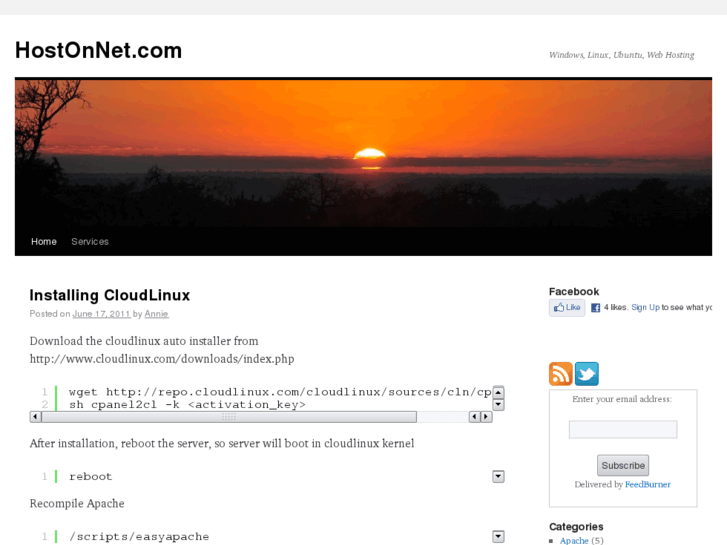Image resolution: width=727 pixels, height=545 pixels.
Task: Click the 'Recompile Apache' paragraph text
Action: click(x=77, y=504)
